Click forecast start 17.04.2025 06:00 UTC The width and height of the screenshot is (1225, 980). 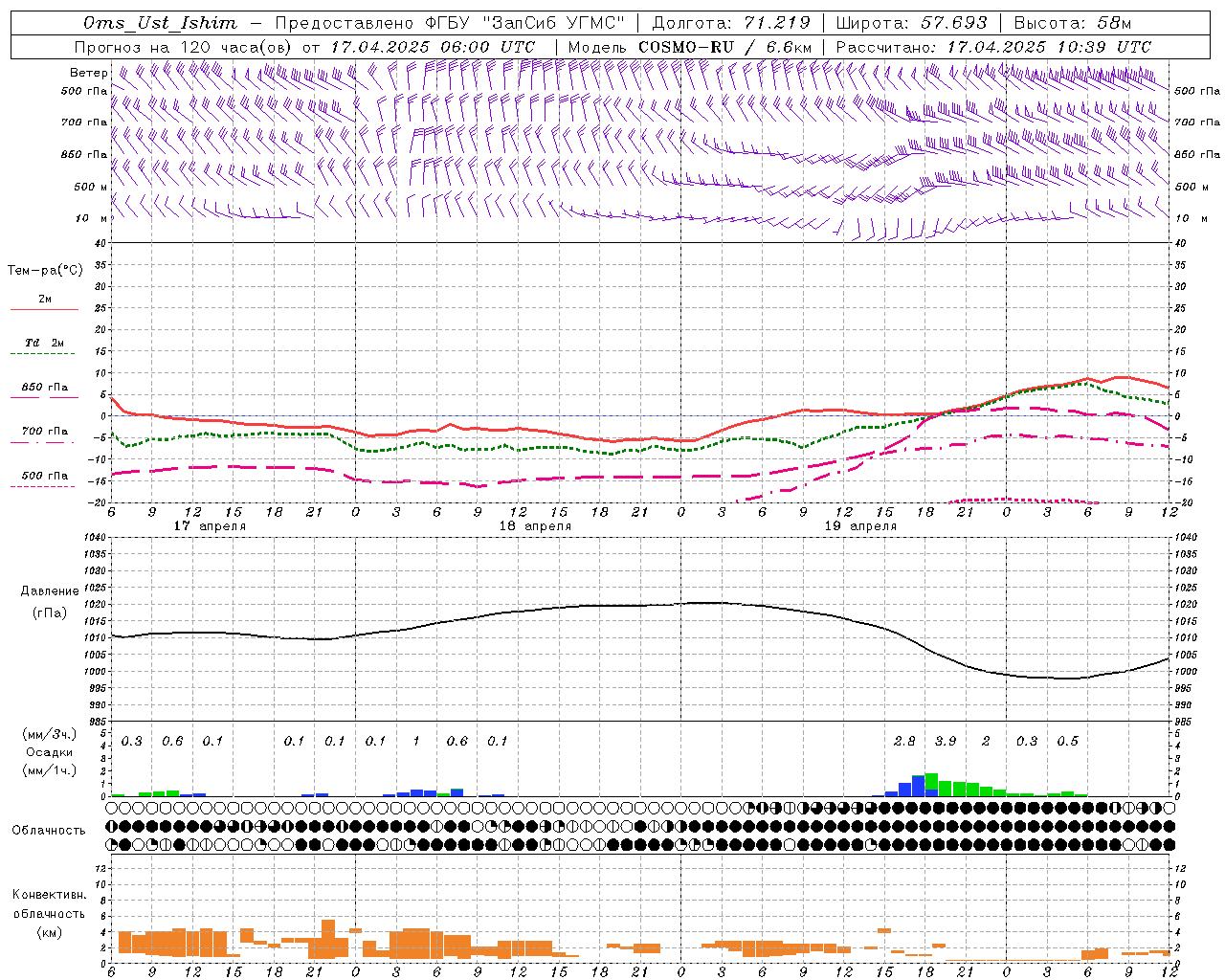click(433, 47)
